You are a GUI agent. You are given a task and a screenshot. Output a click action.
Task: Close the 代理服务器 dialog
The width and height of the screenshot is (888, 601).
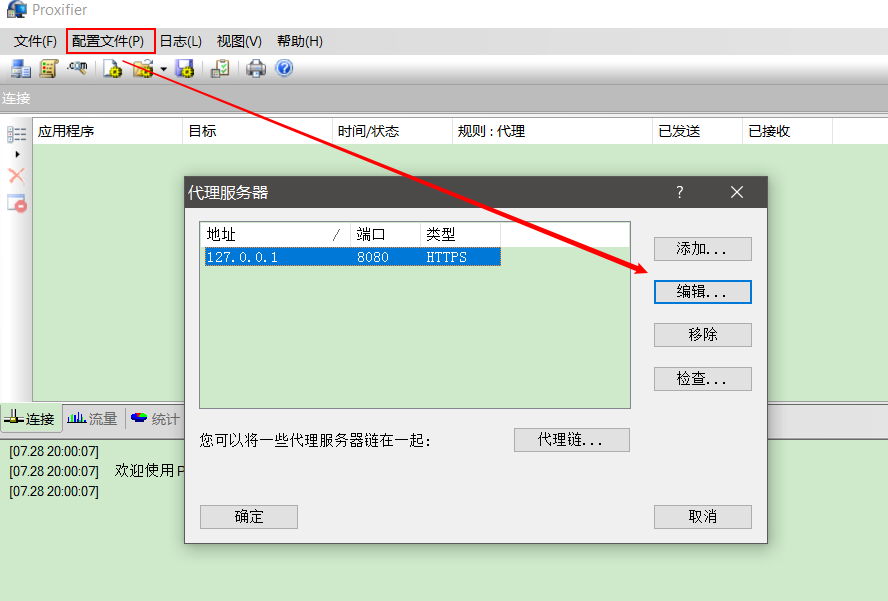click(x=737, y=192)
